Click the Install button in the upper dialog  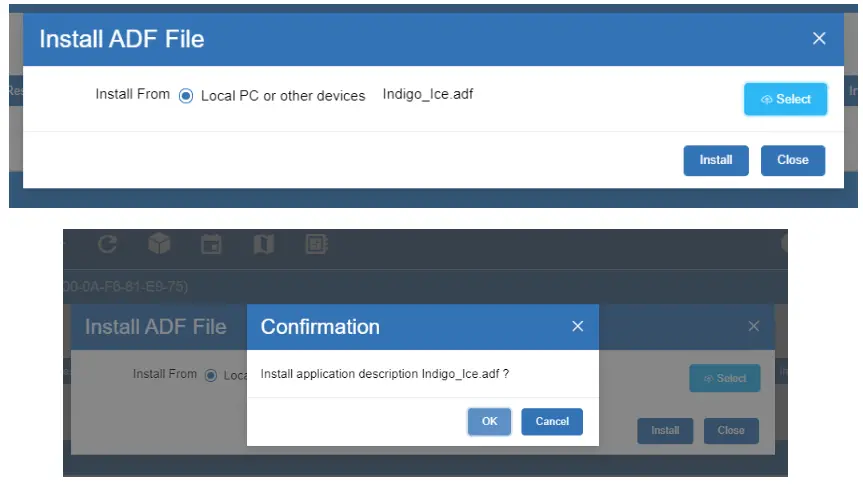pyautogui.click(x=716, y=160)
